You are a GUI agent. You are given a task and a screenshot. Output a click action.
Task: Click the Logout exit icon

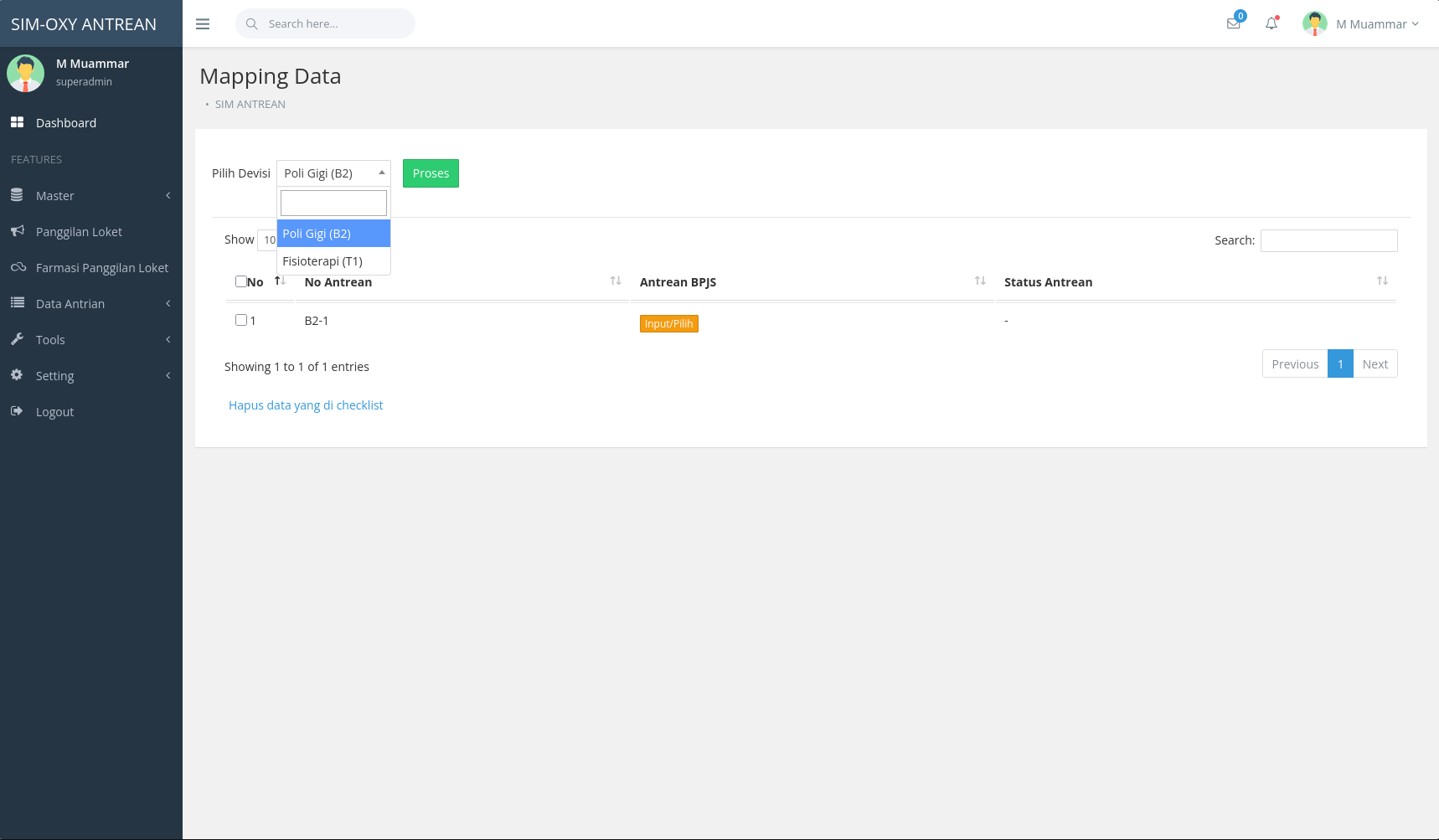tap(17, 411)
